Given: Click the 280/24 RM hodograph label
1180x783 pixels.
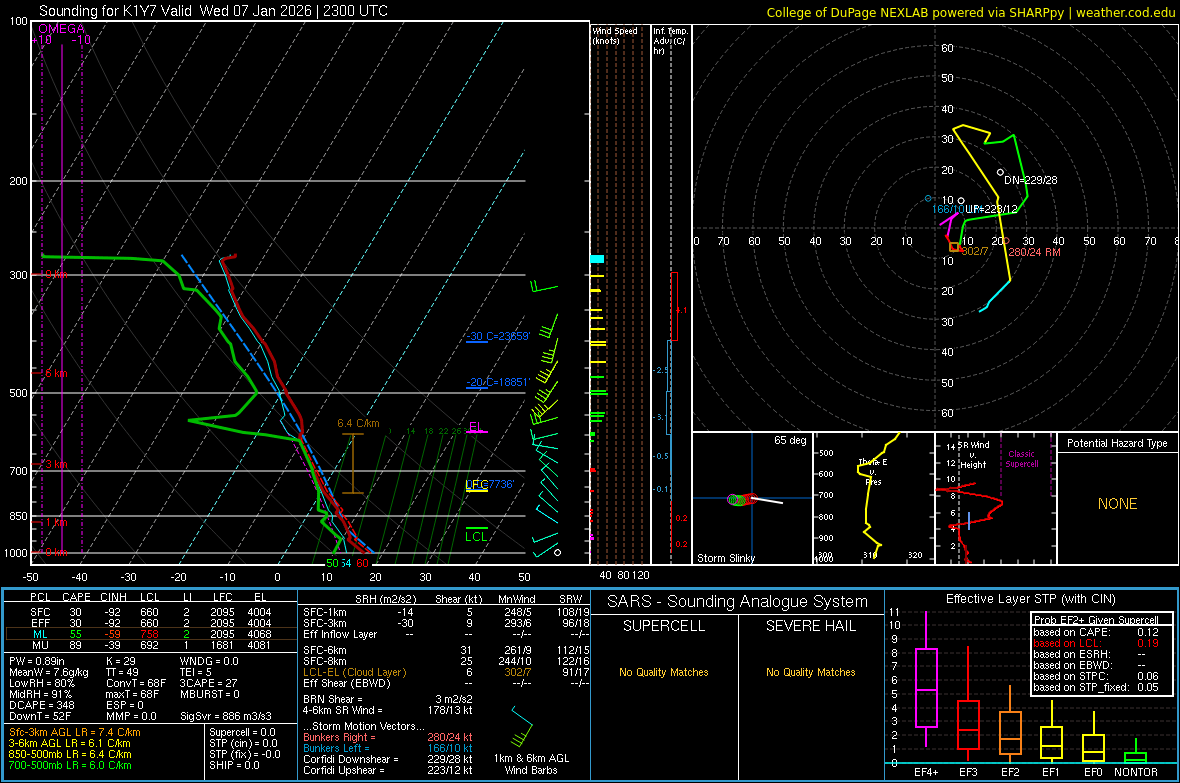Looking at the screenshot, I should [1035, 251].
